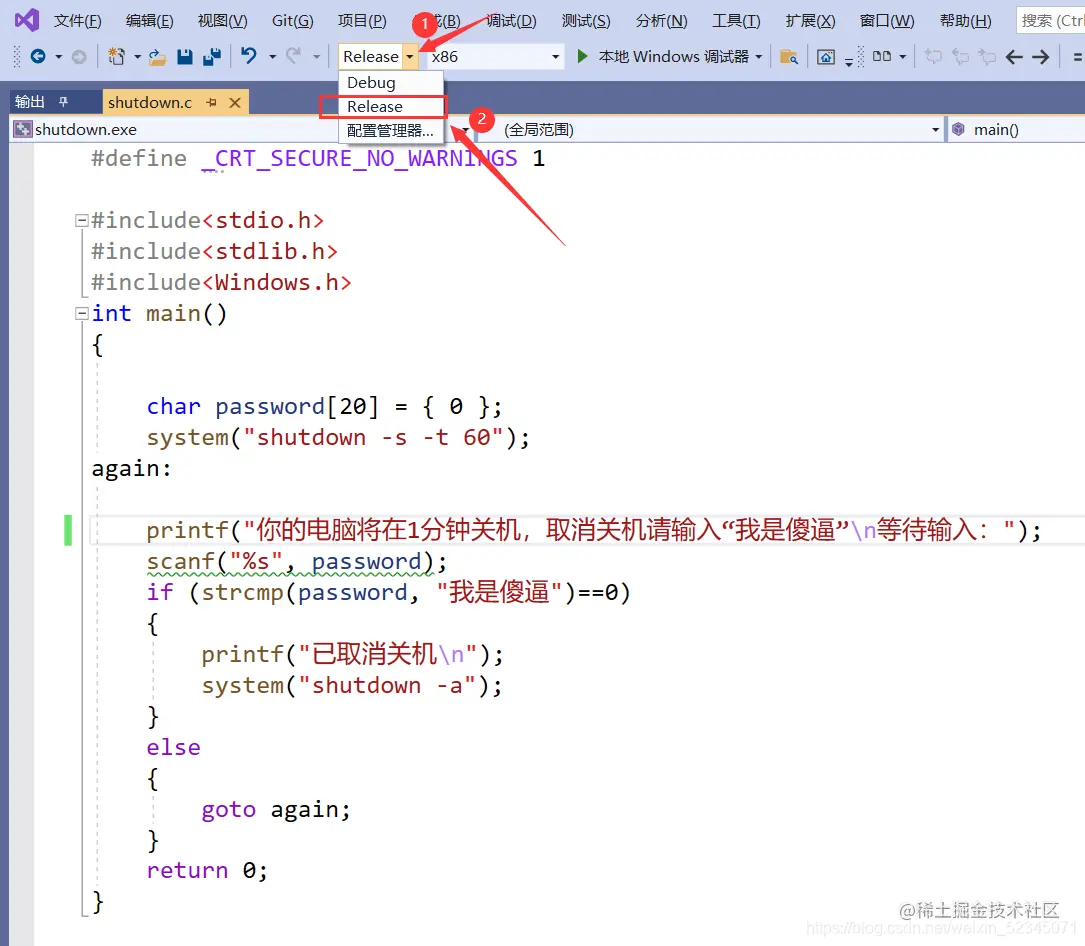1085x946 pixels.
Task: Click the find in files folder icon
Action: click(789, 57)
